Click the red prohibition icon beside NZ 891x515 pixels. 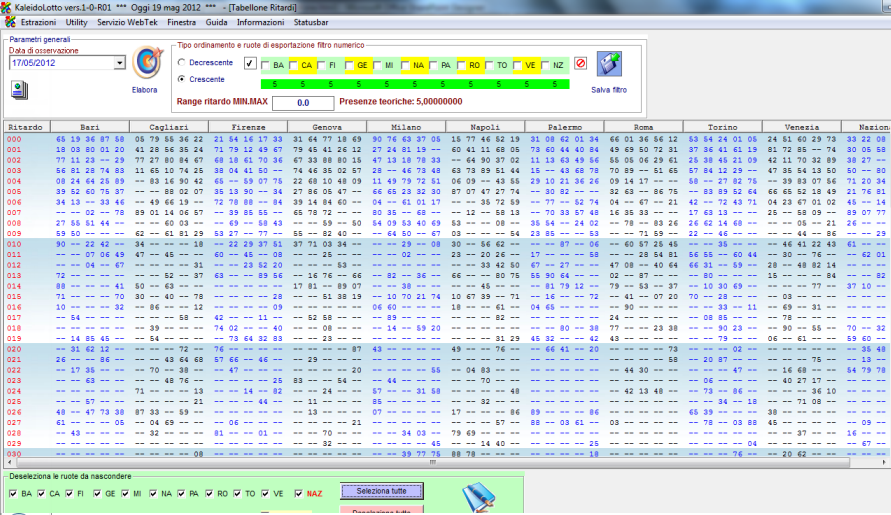click(580, 64)
